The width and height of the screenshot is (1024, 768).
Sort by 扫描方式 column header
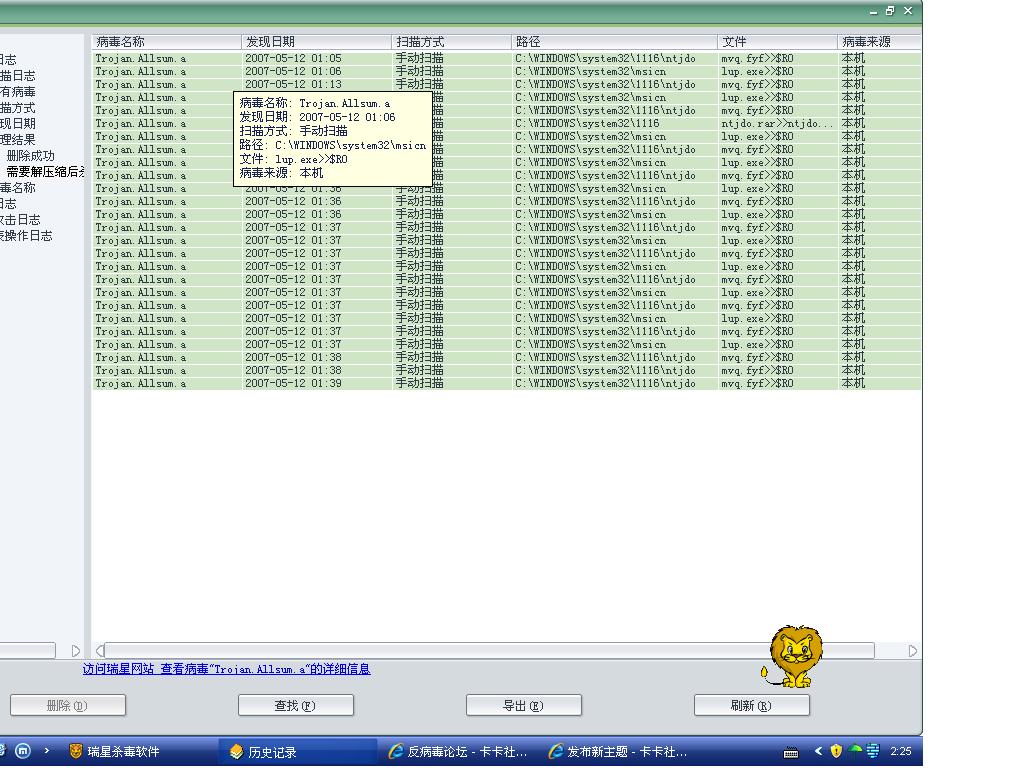pyautogui.click(x=451, y=42)
